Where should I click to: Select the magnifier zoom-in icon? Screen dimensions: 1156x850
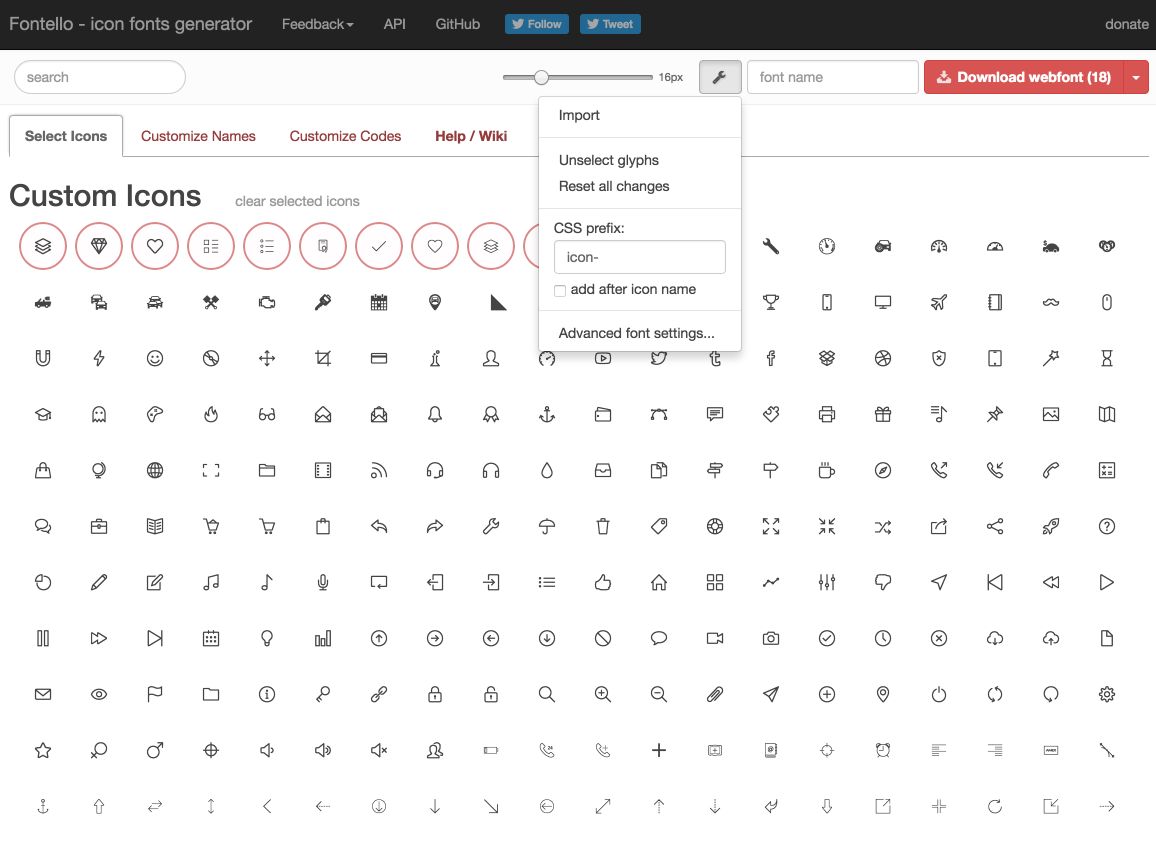603,694
